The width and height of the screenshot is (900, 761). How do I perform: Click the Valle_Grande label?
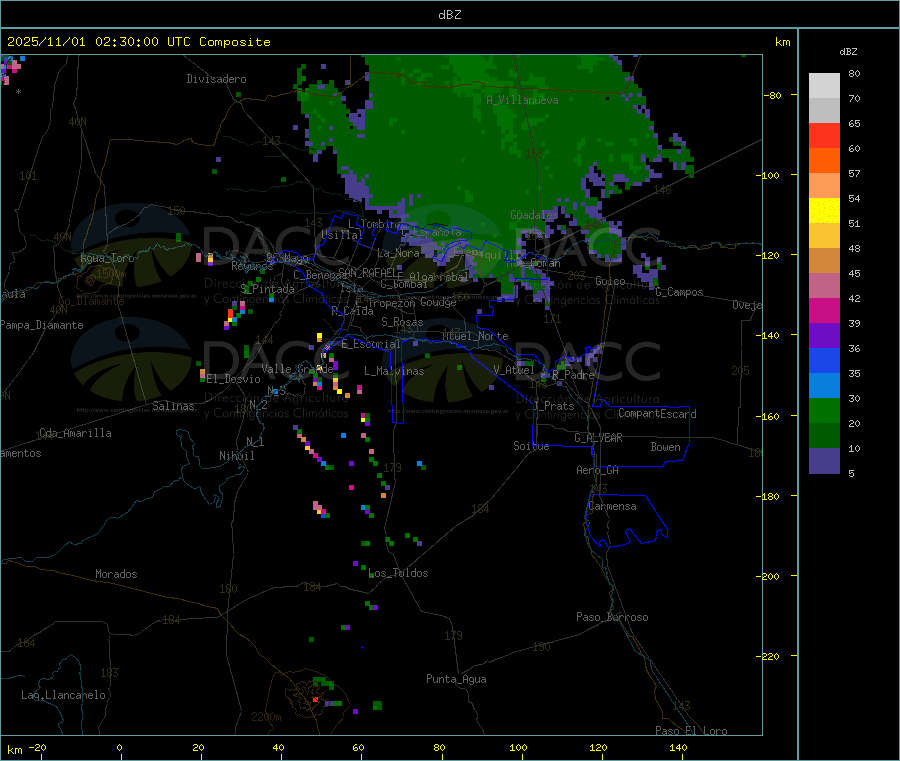(x=297, y=369)
